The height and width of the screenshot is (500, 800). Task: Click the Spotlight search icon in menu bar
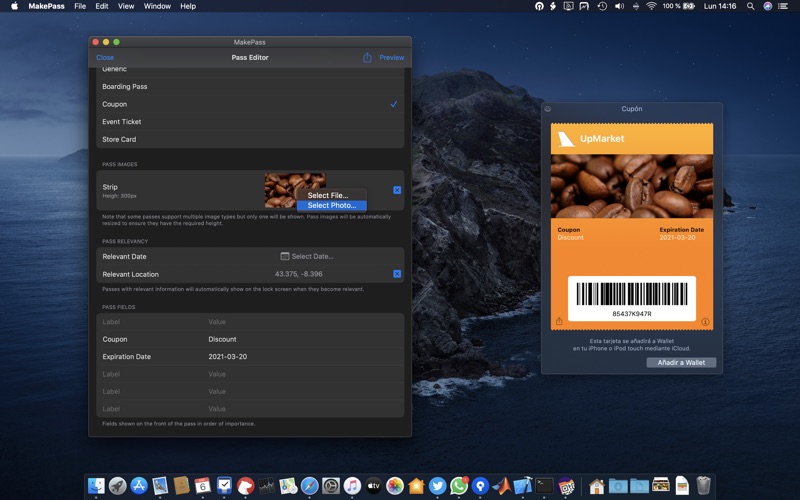pos(751,6)
